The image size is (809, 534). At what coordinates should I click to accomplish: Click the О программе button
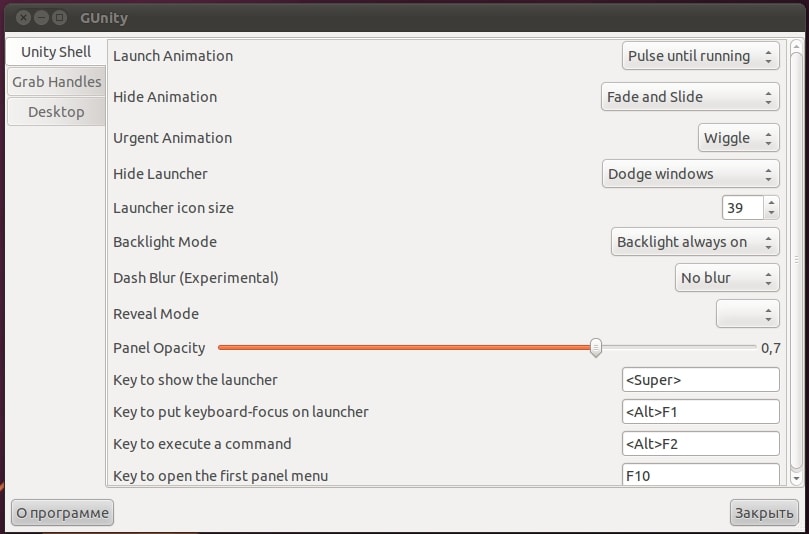[62, 513]
